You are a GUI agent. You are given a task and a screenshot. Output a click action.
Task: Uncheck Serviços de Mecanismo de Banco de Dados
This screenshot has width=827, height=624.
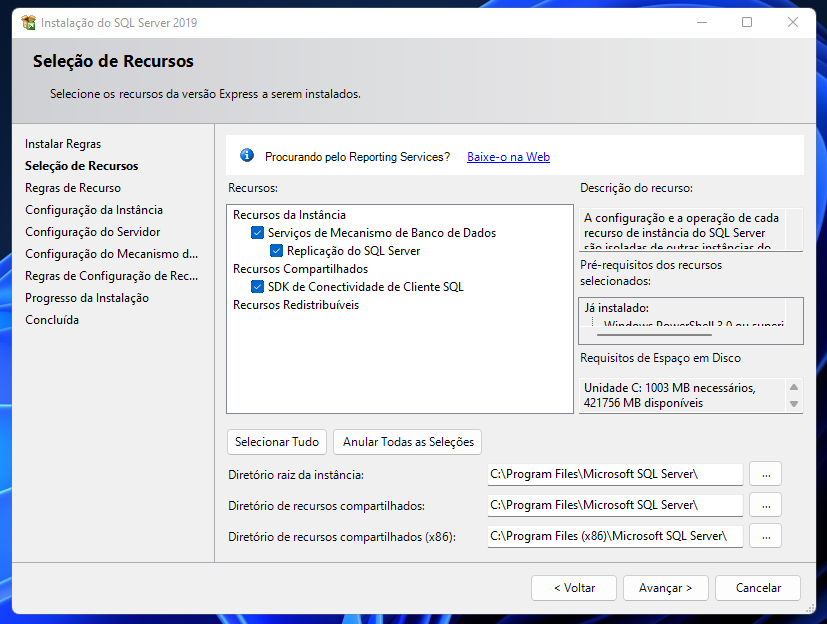(257, 232)
